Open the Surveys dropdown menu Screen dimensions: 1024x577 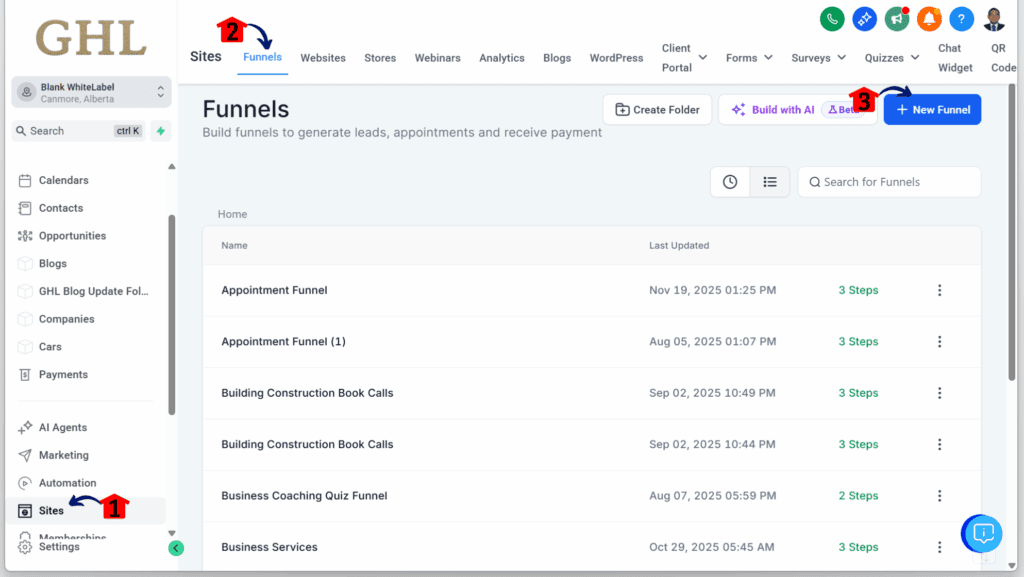pos(818,57)
